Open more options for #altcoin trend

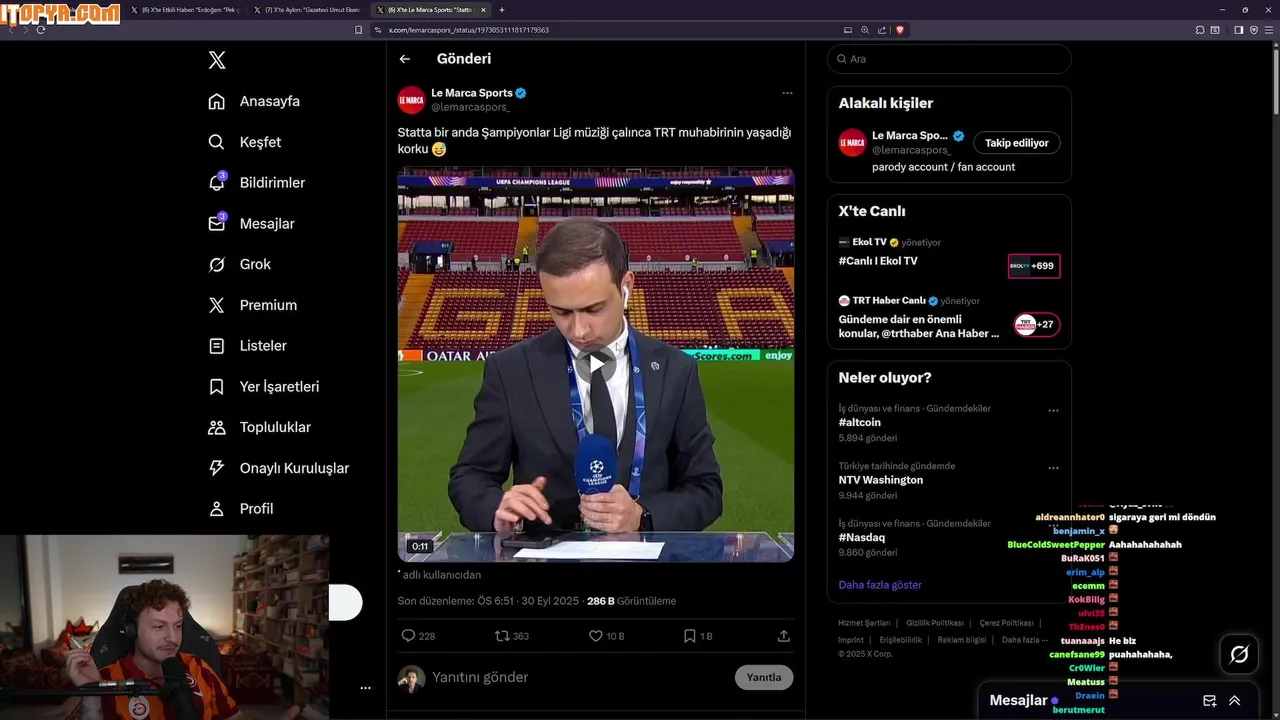[1053, 410]
